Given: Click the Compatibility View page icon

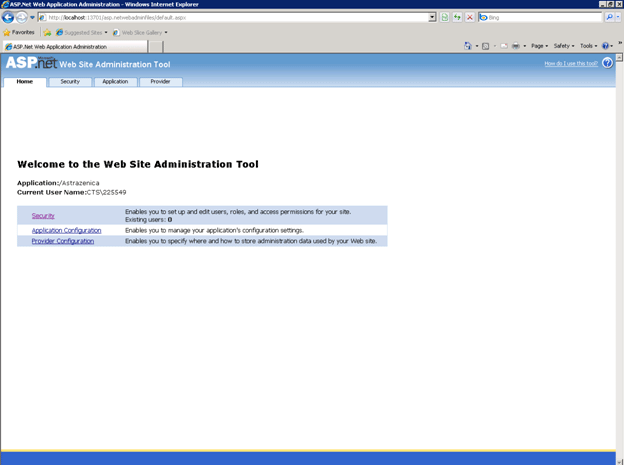Looking at the screenshot, I should coord(445,18).
